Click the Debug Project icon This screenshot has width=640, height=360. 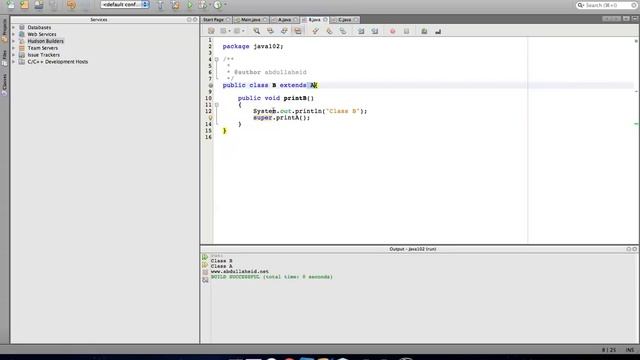click(x=202, y=5)
